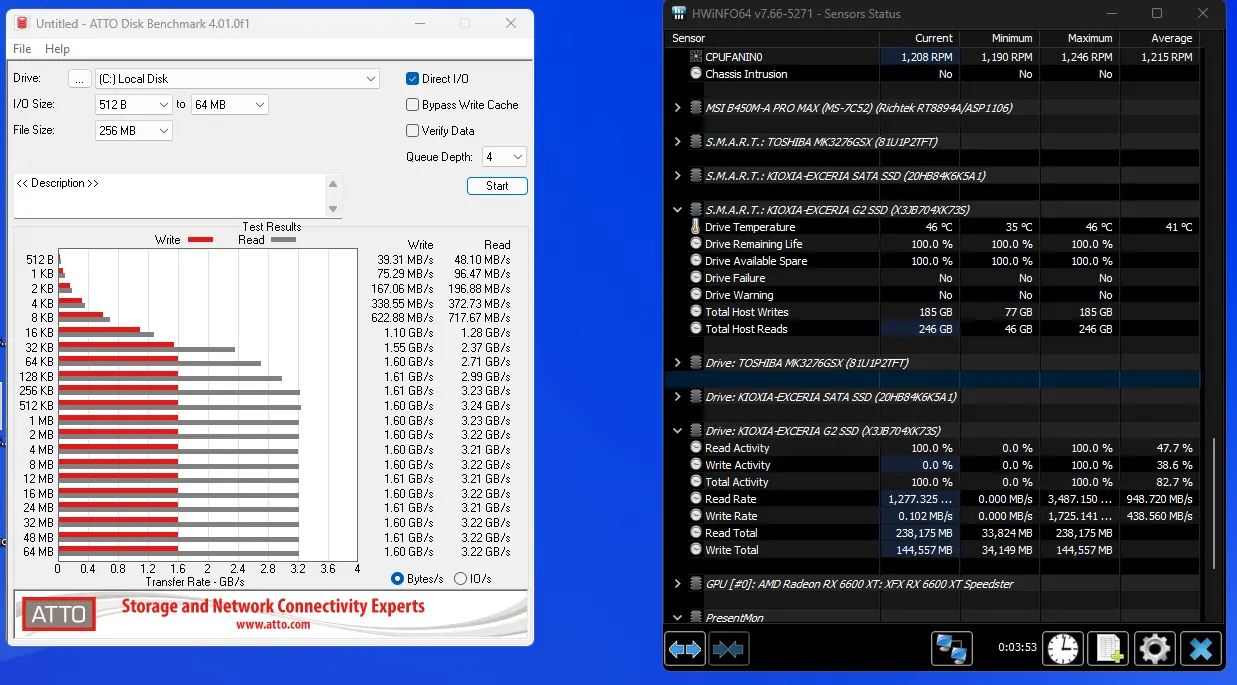
Task: Open the File menu in ATTO
Action: [x=22, y=49]
